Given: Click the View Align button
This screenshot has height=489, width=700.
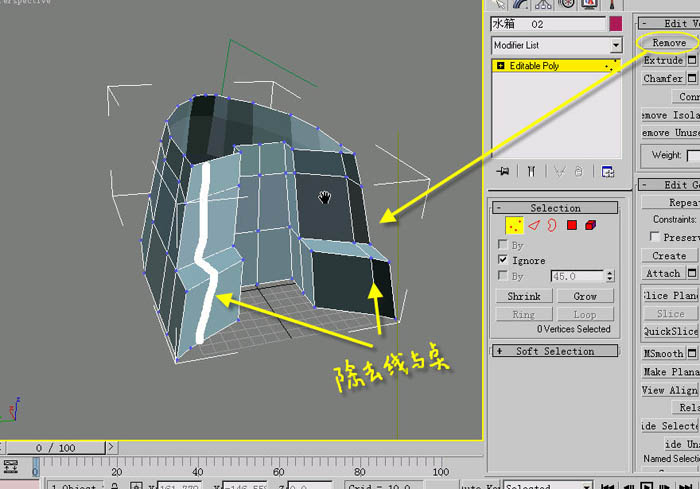Looking at the screenshot, I should tap(670, 390).
